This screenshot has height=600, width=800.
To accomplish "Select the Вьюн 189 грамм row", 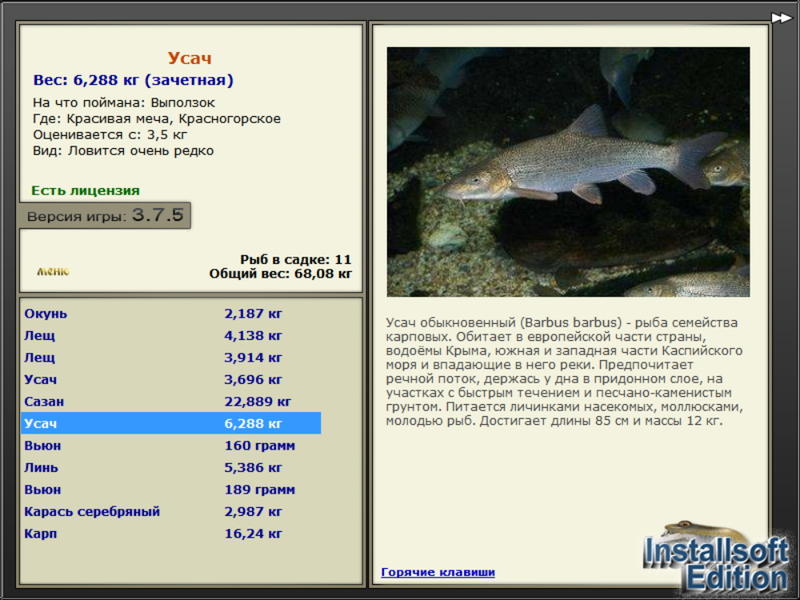I will (171, 489).
